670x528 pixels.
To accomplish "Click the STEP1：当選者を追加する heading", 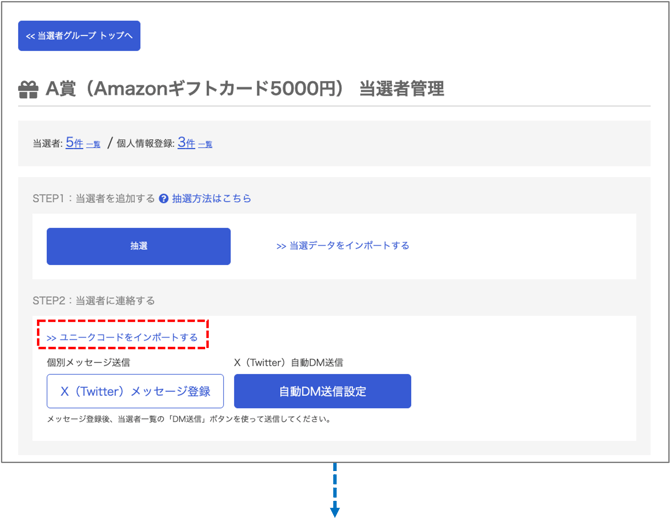I will click(93, 199).
